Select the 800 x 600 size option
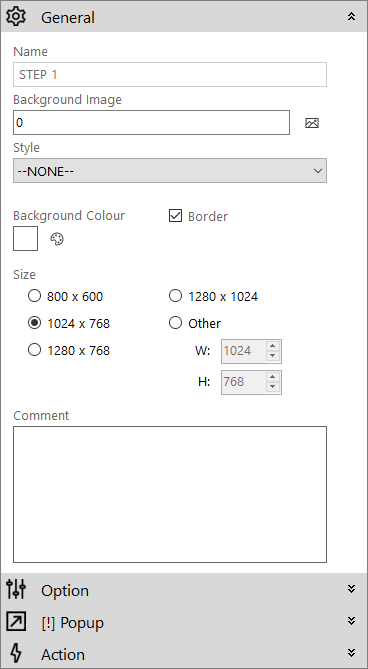The height and width of the screenshot is (669, 368). pos(34,296)
